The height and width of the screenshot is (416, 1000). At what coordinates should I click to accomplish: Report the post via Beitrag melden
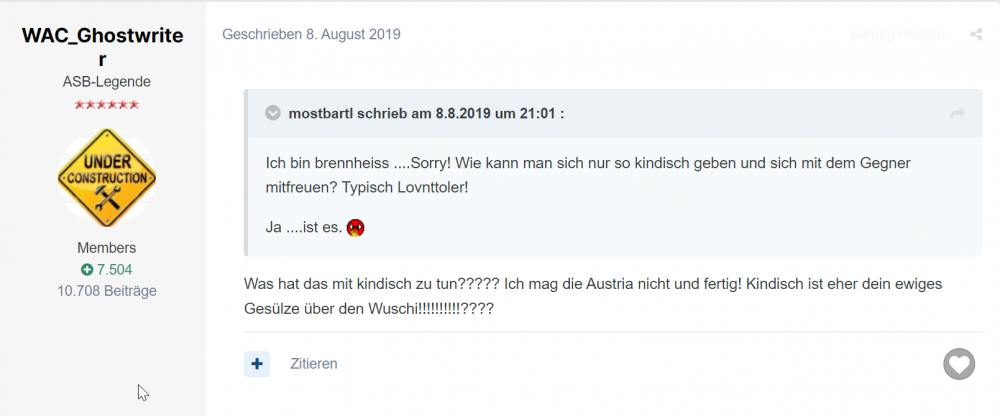tap(897, 34)
